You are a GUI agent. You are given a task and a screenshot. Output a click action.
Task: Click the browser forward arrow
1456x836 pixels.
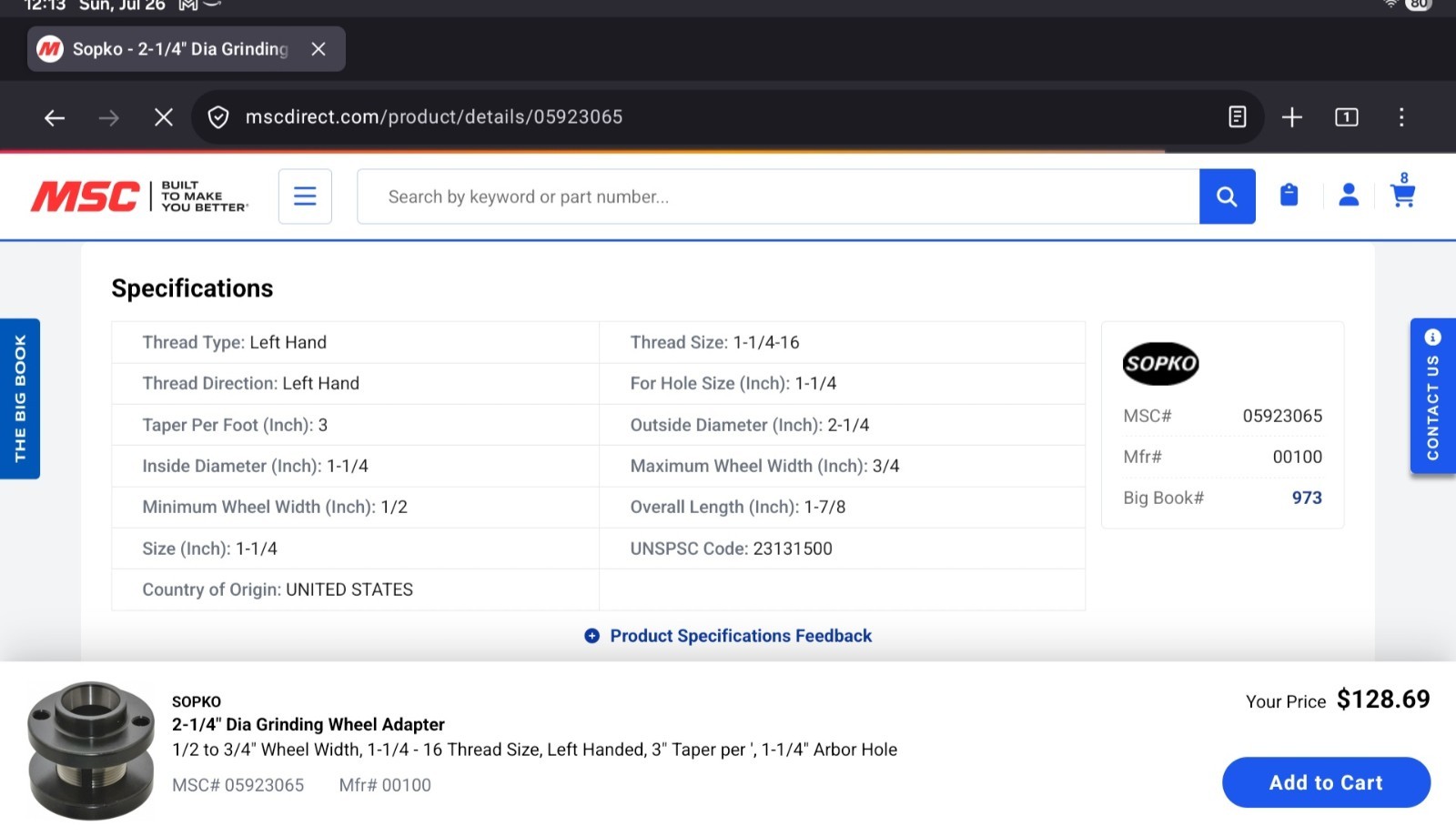[109, 117]
